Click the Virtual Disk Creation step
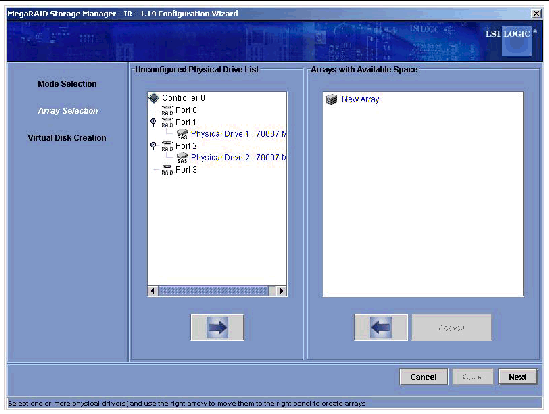The image size is (549, 414). coord(67,138)
